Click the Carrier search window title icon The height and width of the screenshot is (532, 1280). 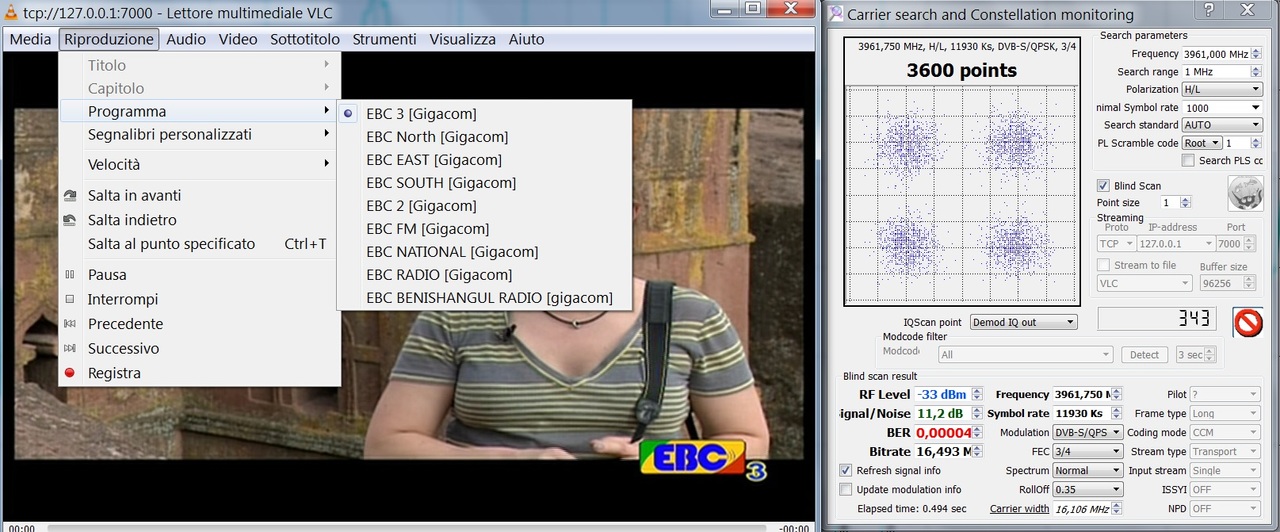point(835,14)
